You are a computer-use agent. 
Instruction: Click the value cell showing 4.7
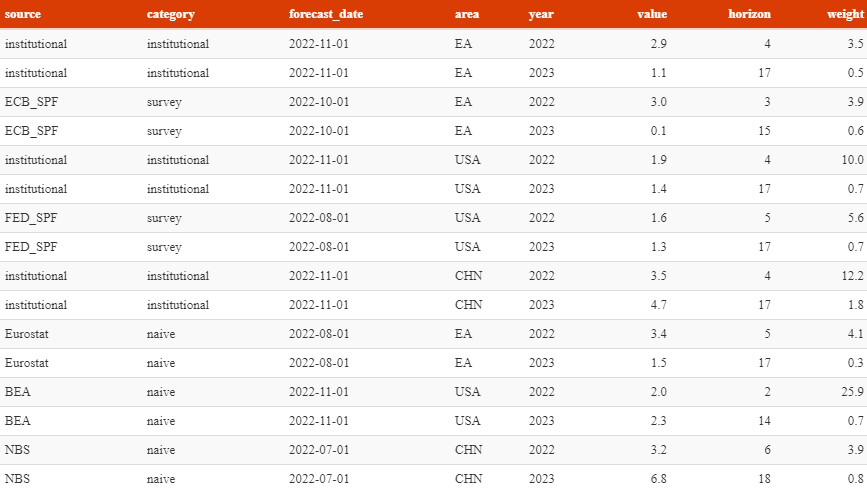click(659, 305)
